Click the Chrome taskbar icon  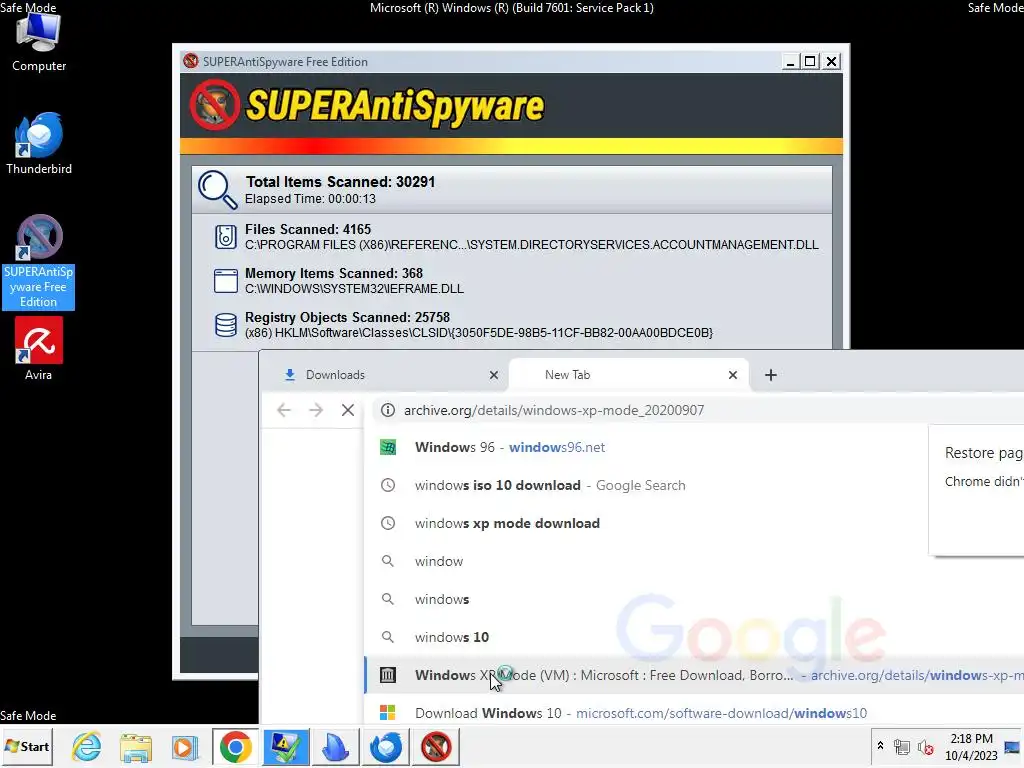(236, 746)
